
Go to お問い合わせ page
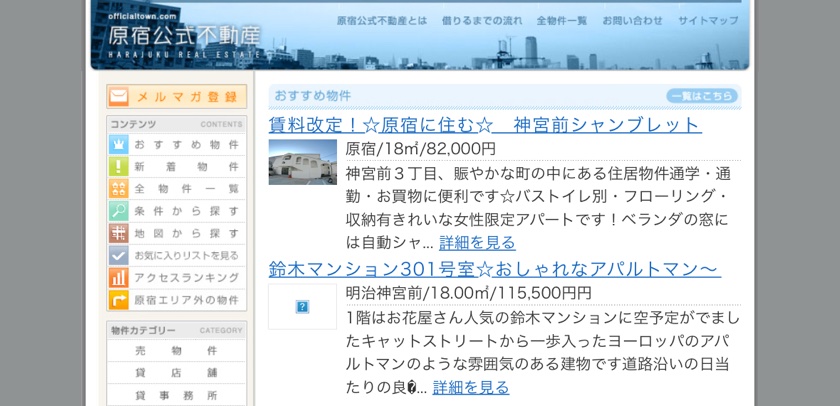click(632, 21)
